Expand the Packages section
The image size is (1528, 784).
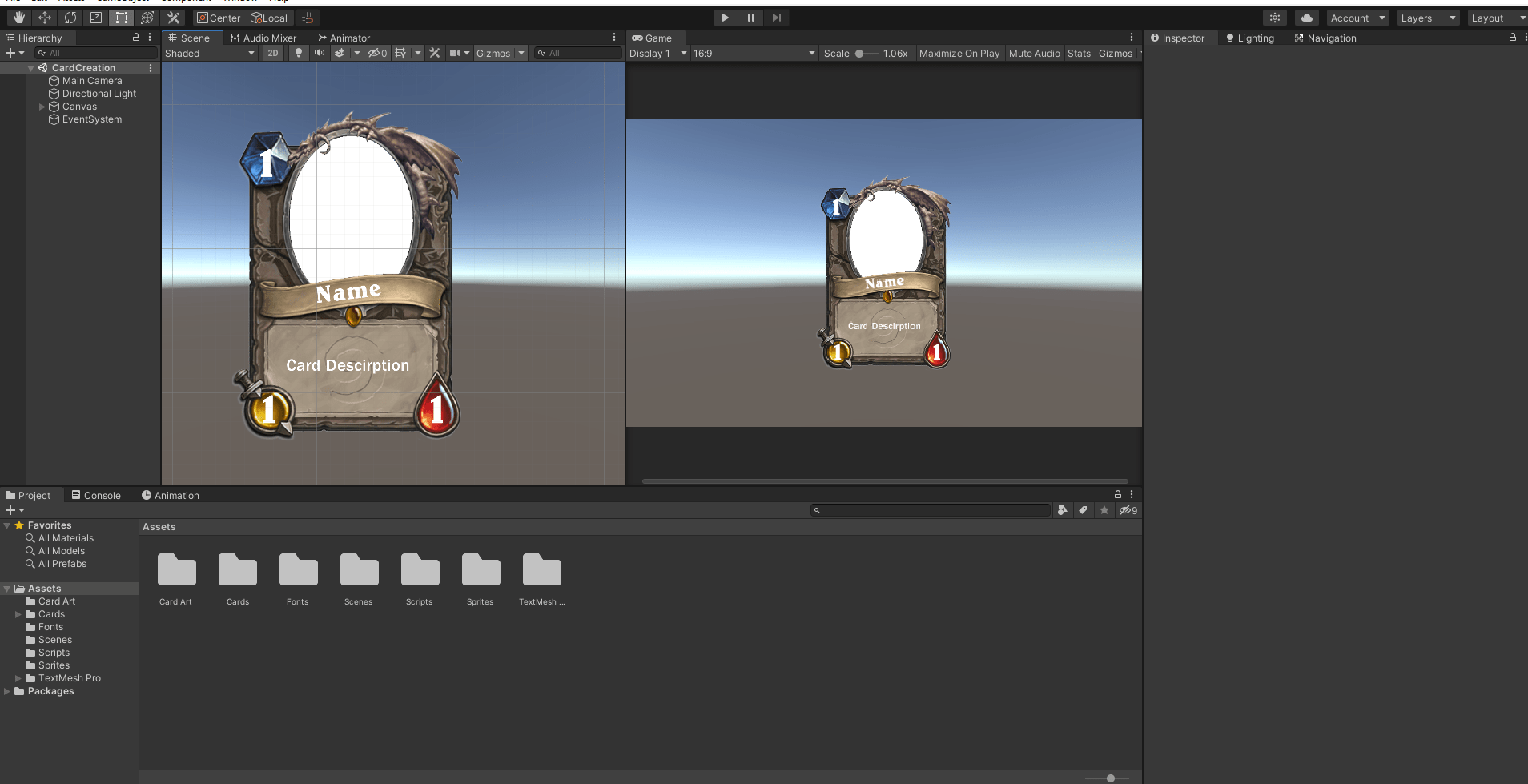pyautogui.click(x=7, y=691)
